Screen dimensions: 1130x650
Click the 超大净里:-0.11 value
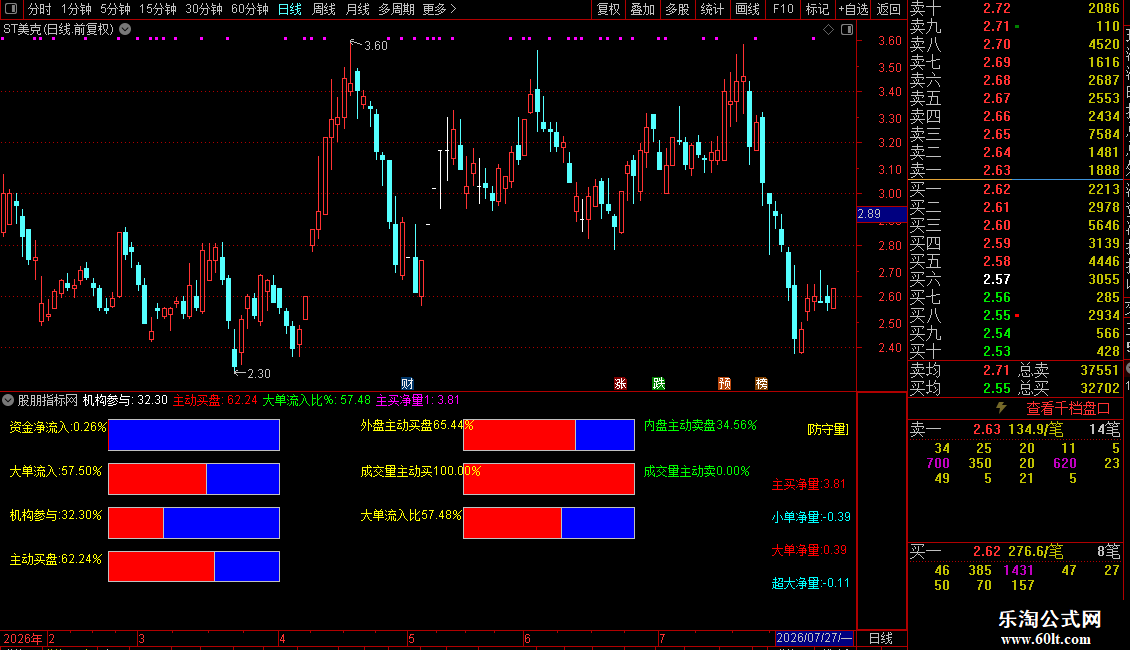click(x=811, y=583)
